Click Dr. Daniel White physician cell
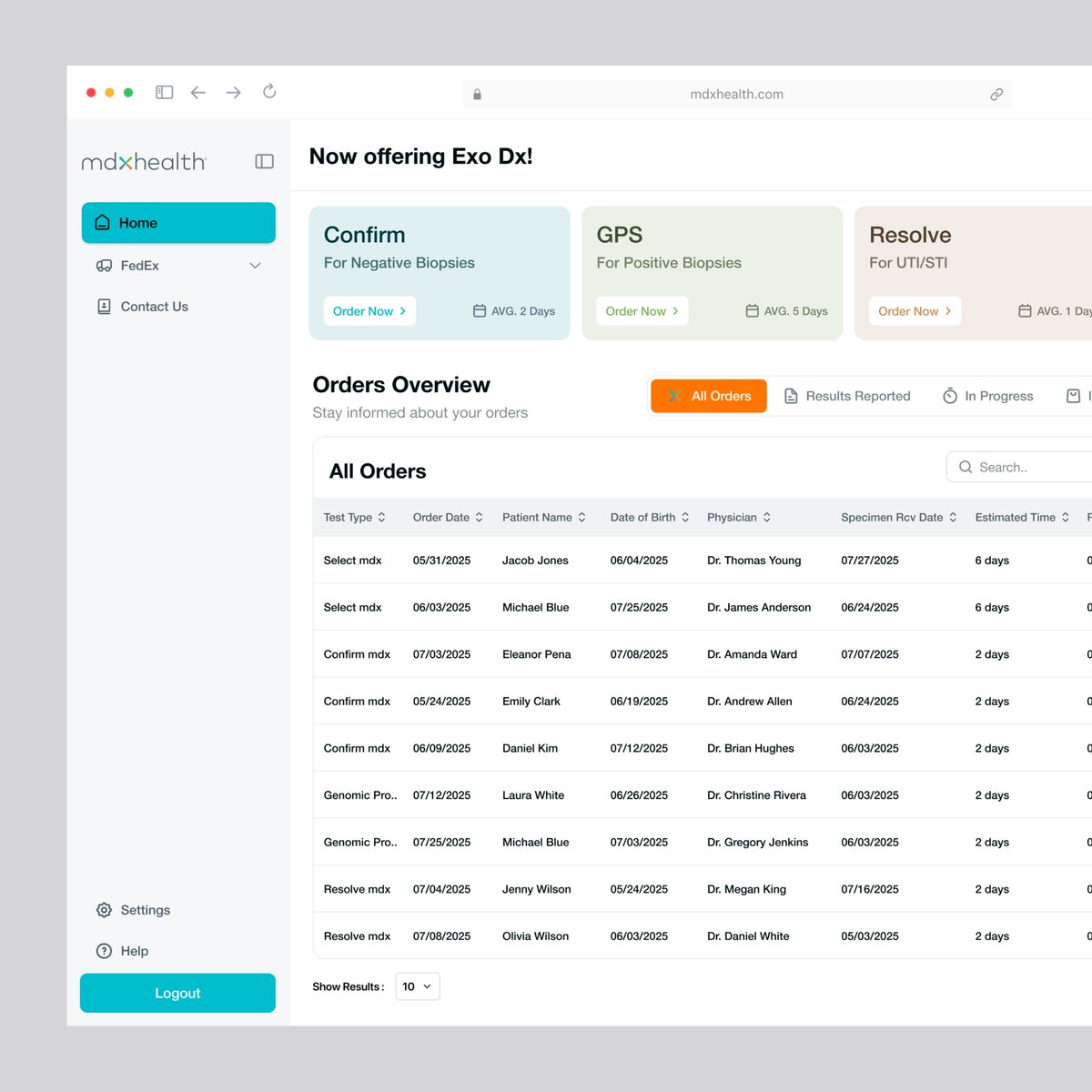The image size is (1092, 1092). (749, 936)
